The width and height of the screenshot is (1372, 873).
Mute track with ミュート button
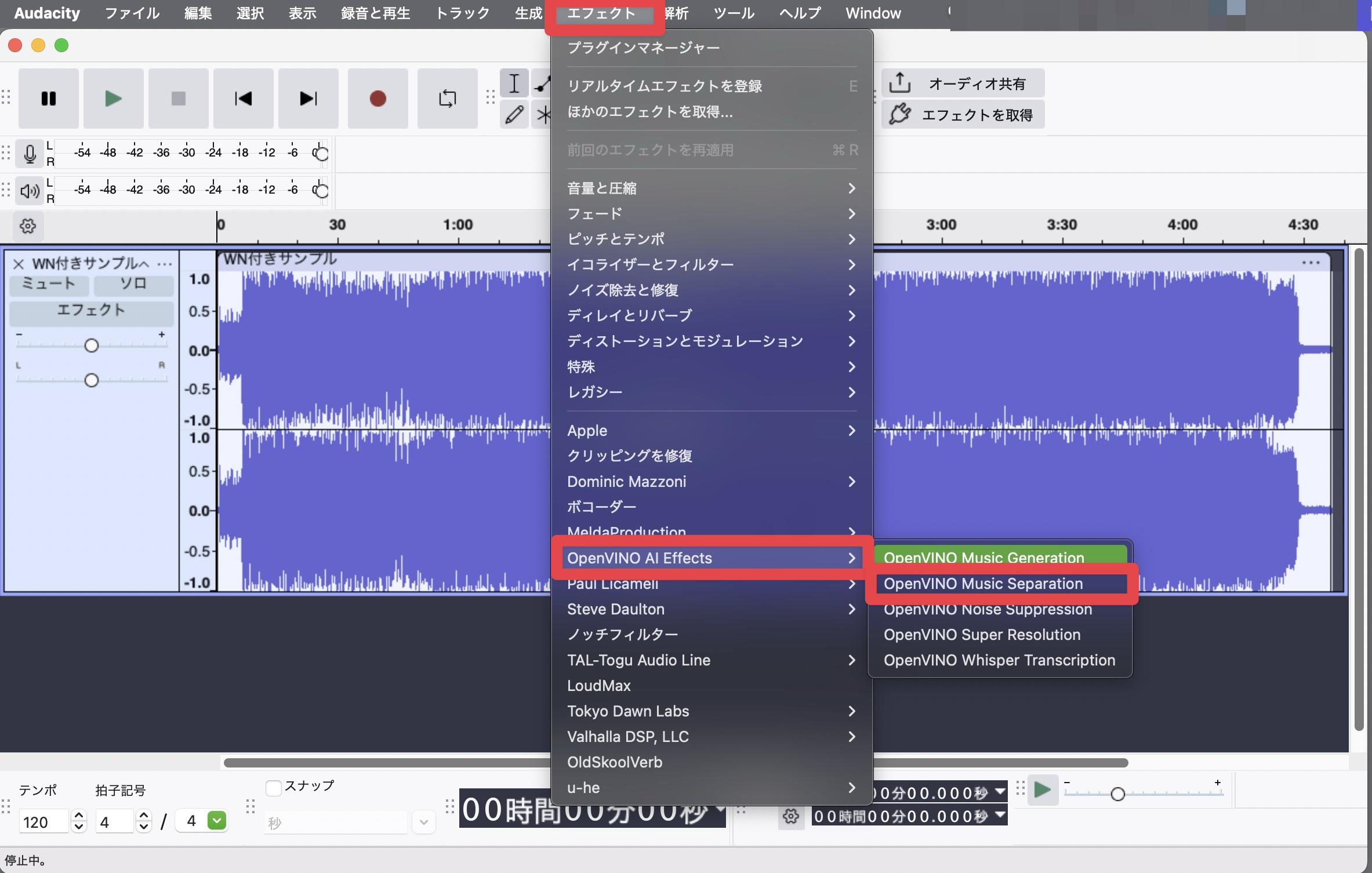[49, 284]
